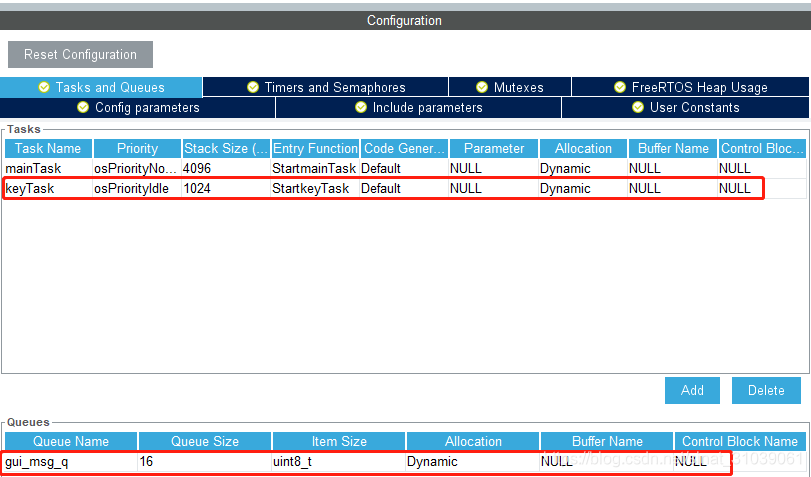811x477 pixels.
Task: Click the Dynamic allocation cell of gui_msg_q
Action: point(473,461)
